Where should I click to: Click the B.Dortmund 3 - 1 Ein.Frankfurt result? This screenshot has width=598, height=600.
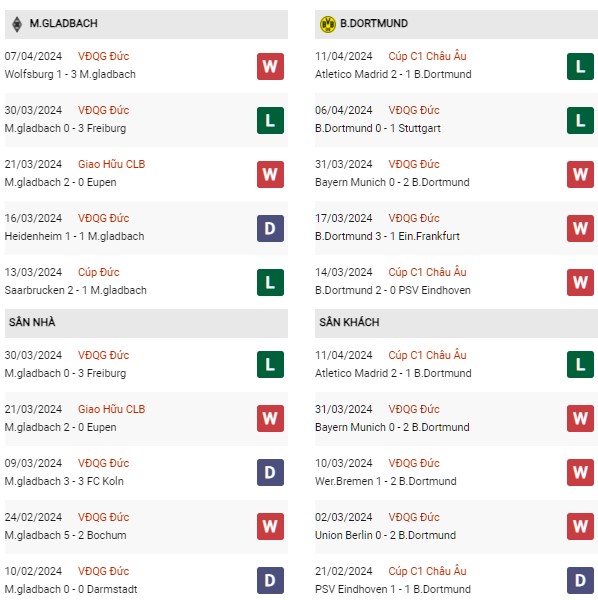(387, 236)
